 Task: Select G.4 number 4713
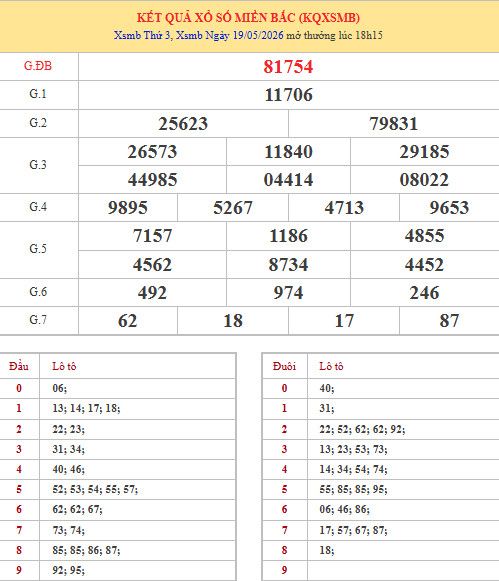[344, 208]
